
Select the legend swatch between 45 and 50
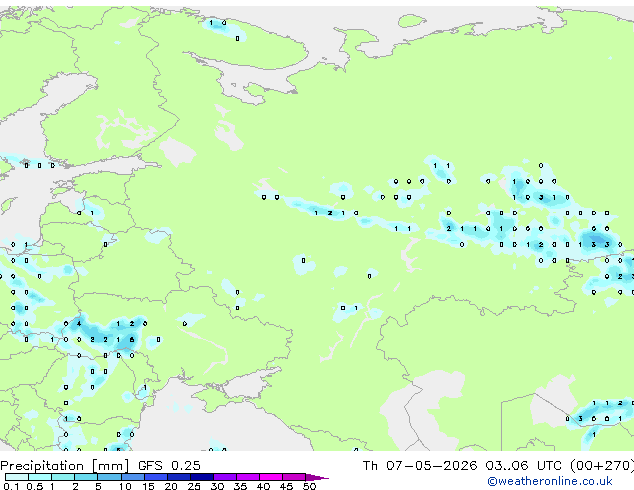pyautogui.click(x=294, y=477)
